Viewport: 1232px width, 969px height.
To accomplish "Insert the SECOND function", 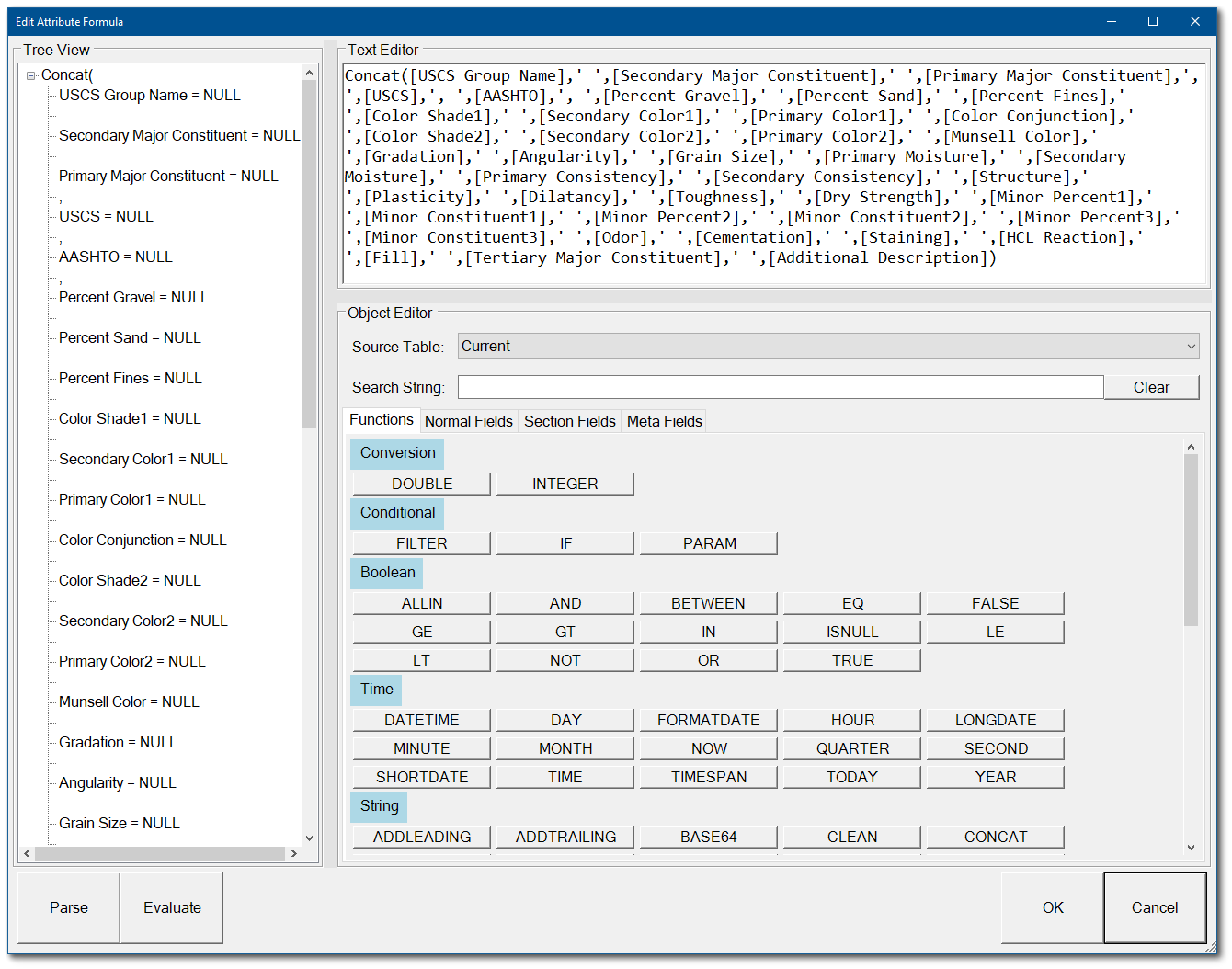I will tap(996, 748).
